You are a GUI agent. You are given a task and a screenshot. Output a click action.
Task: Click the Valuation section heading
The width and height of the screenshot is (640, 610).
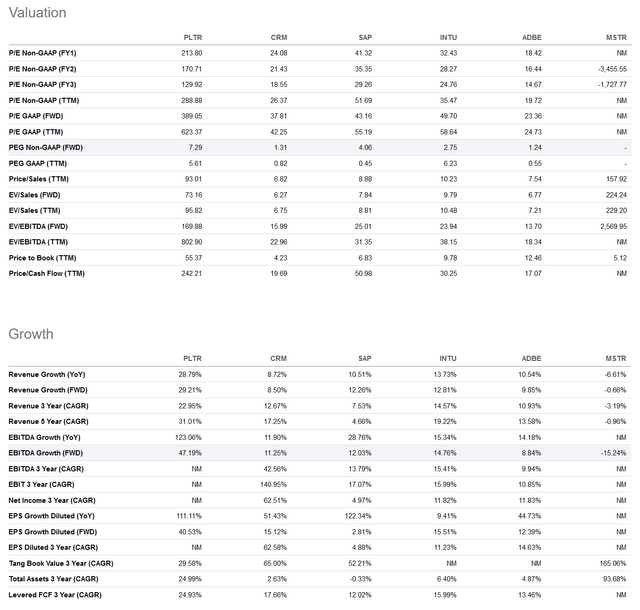coord(38,13)
